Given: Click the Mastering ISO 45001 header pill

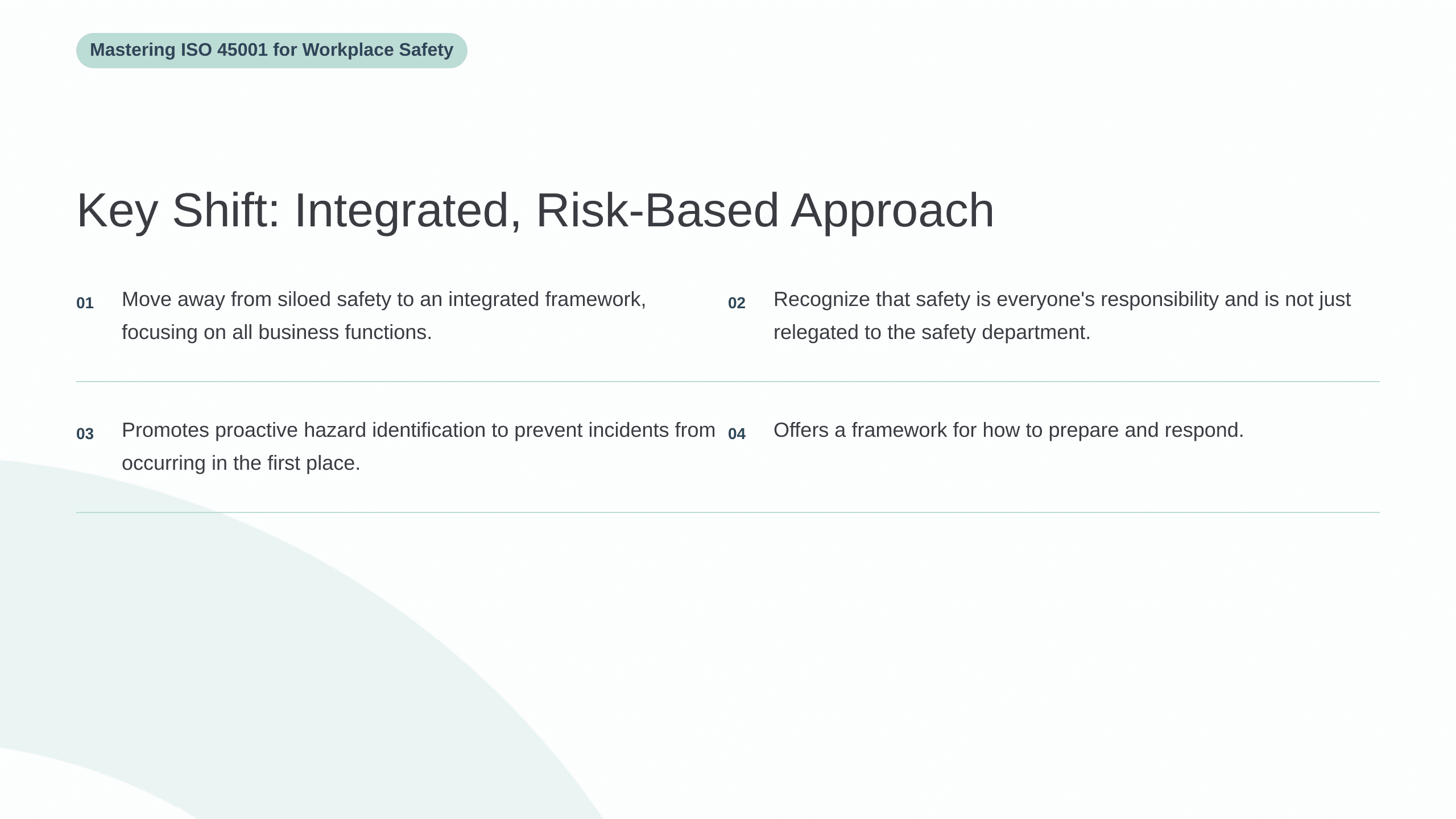Looking at the screenshot, I should coord(272,51).
